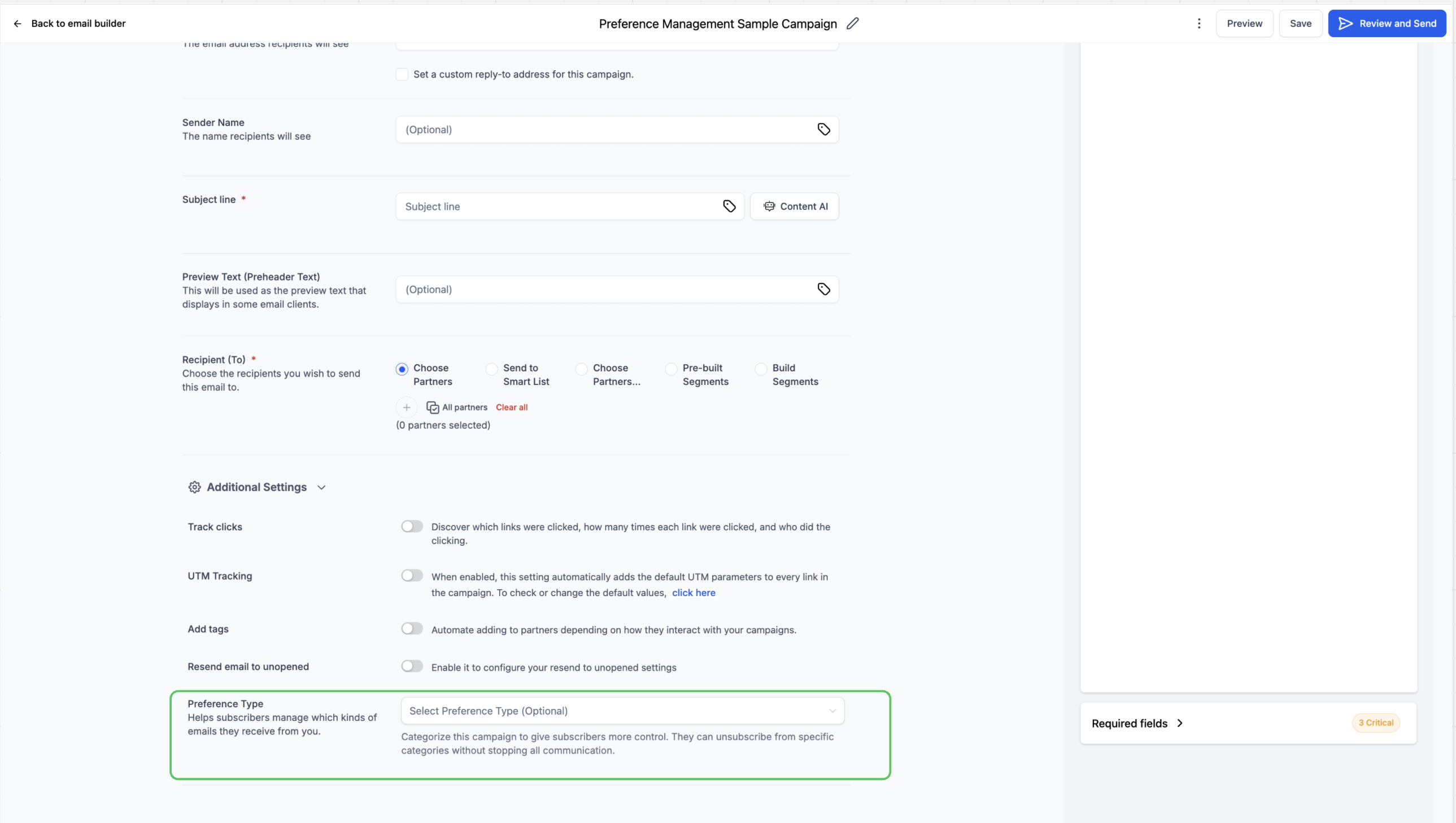
Task: Click the All partners label
Action: [464, 408]
